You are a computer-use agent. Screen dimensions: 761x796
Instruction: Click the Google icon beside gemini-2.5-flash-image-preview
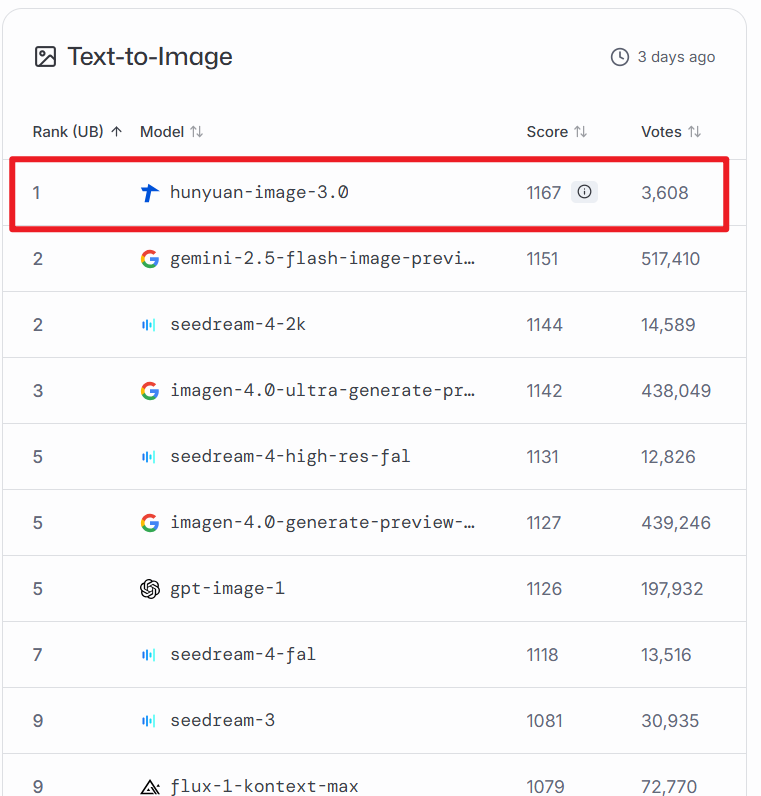pos(150,259)
